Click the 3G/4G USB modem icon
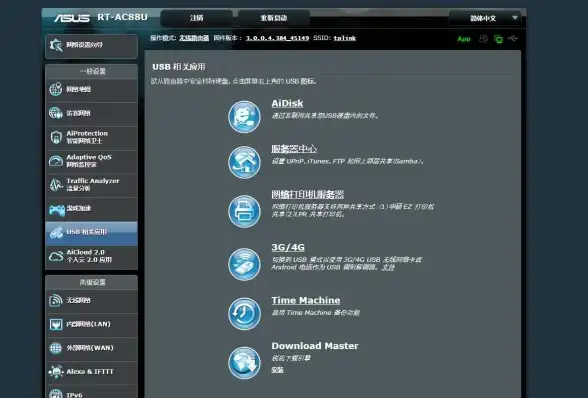The width and height of the screenshot is (588, 398). point(244,264)
